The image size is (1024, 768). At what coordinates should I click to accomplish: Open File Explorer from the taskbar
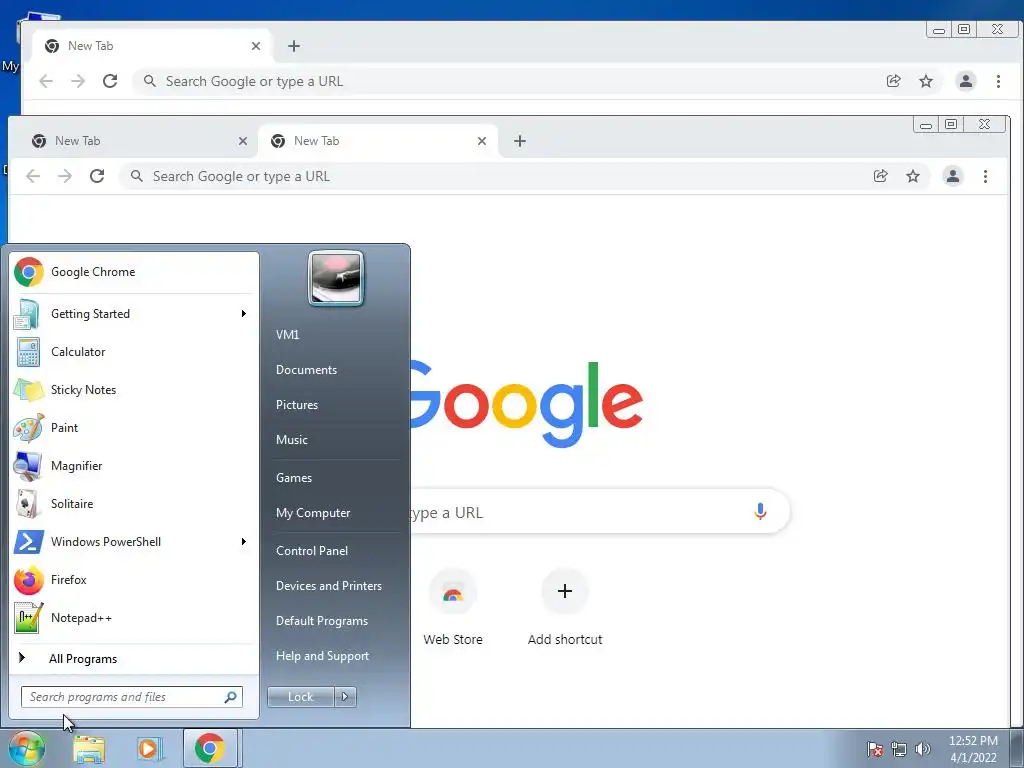pos(89,749)
